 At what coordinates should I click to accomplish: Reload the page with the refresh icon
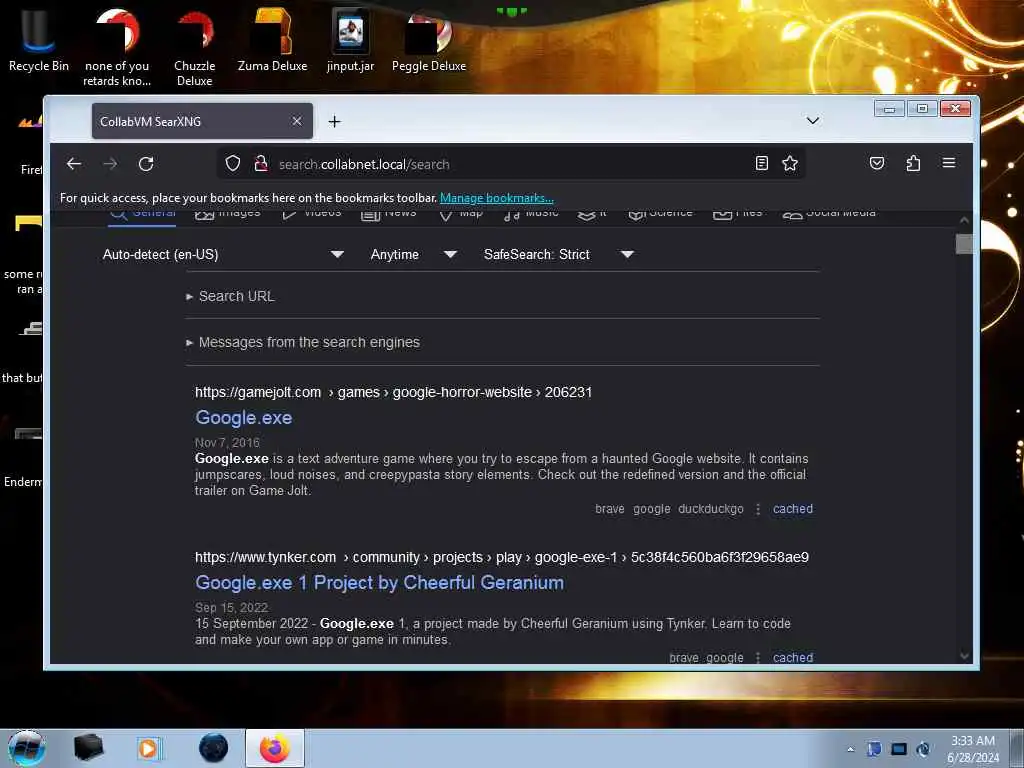coord(146,164)
